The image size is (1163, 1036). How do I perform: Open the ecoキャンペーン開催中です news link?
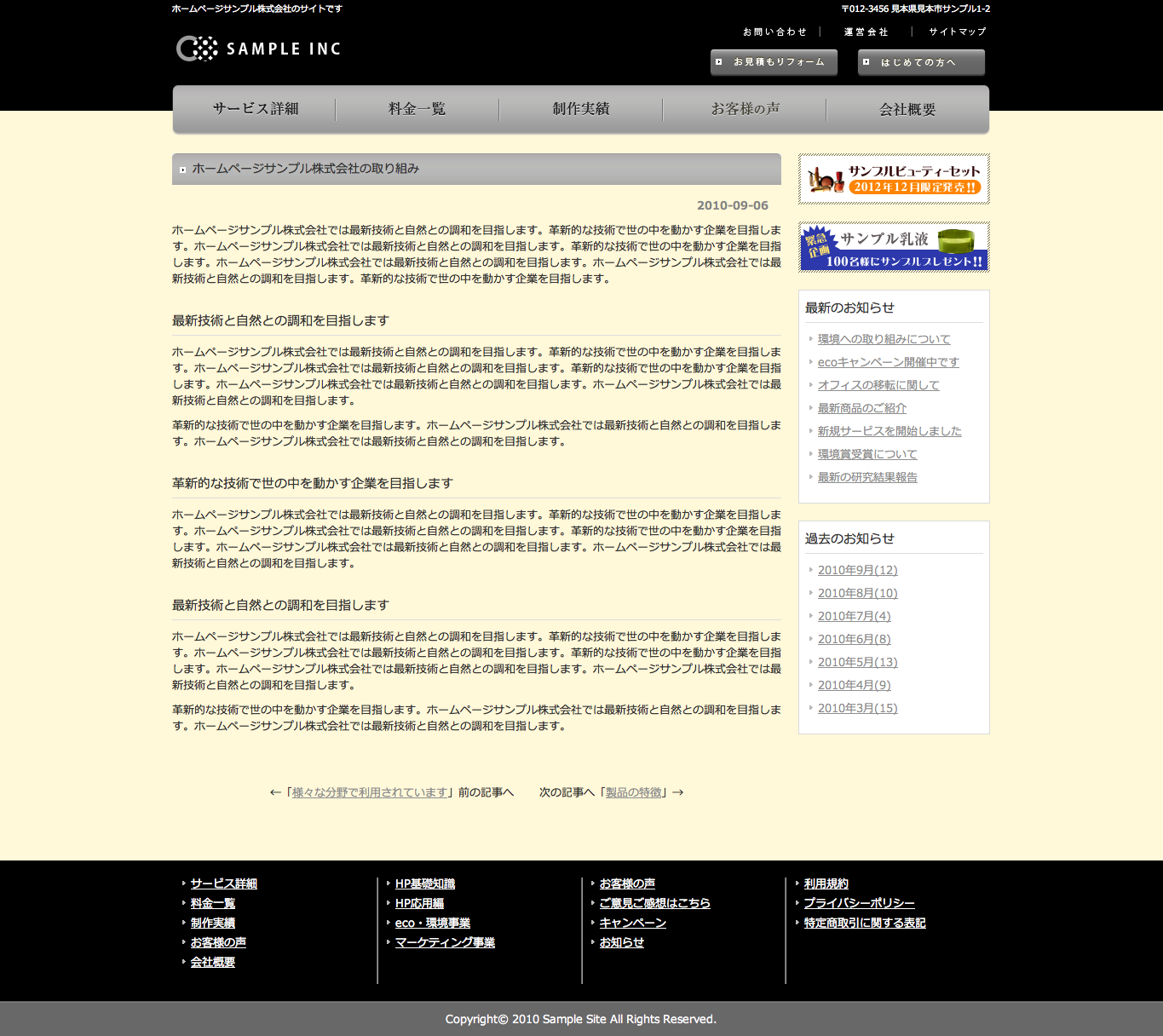pos(888,362)
